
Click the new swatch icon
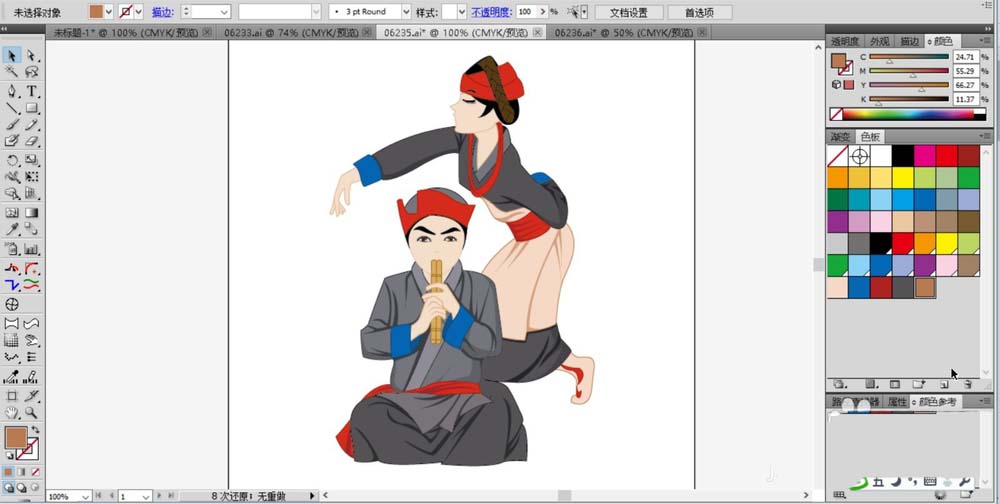(944, 384)
